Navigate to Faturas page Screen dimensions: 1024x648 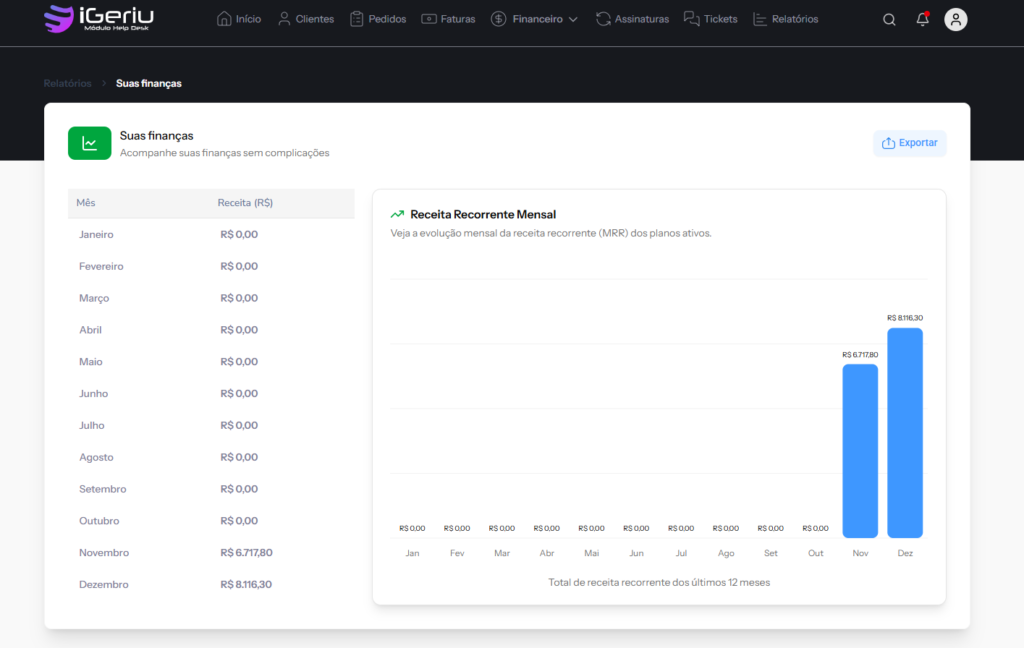(448, 19)
